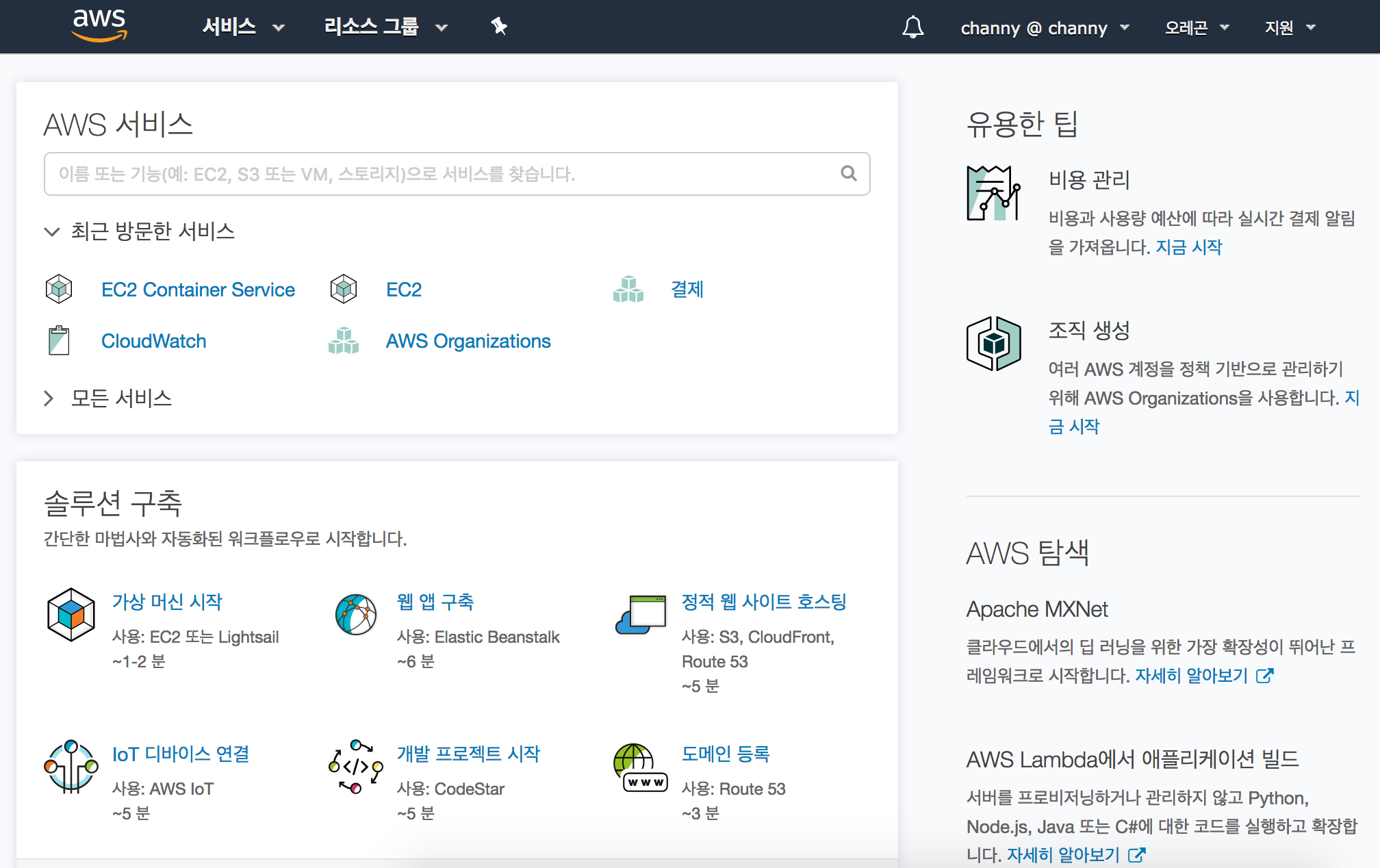Click the 가상 머신 시작 cube icon
1380x868 pixels.
[71, 614]
